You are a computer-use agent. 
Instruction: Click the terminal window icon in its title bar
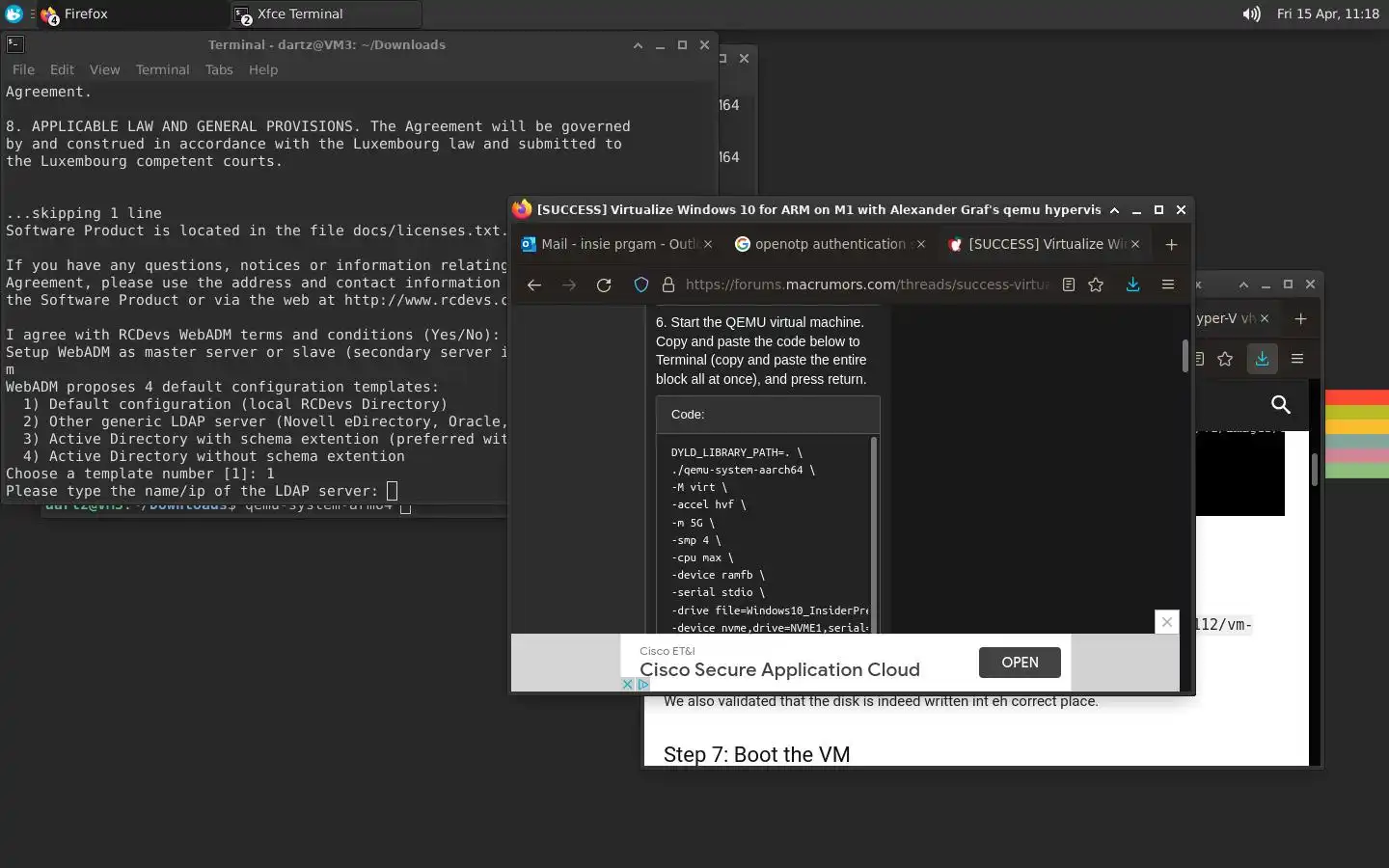click(x=14, y=44)
